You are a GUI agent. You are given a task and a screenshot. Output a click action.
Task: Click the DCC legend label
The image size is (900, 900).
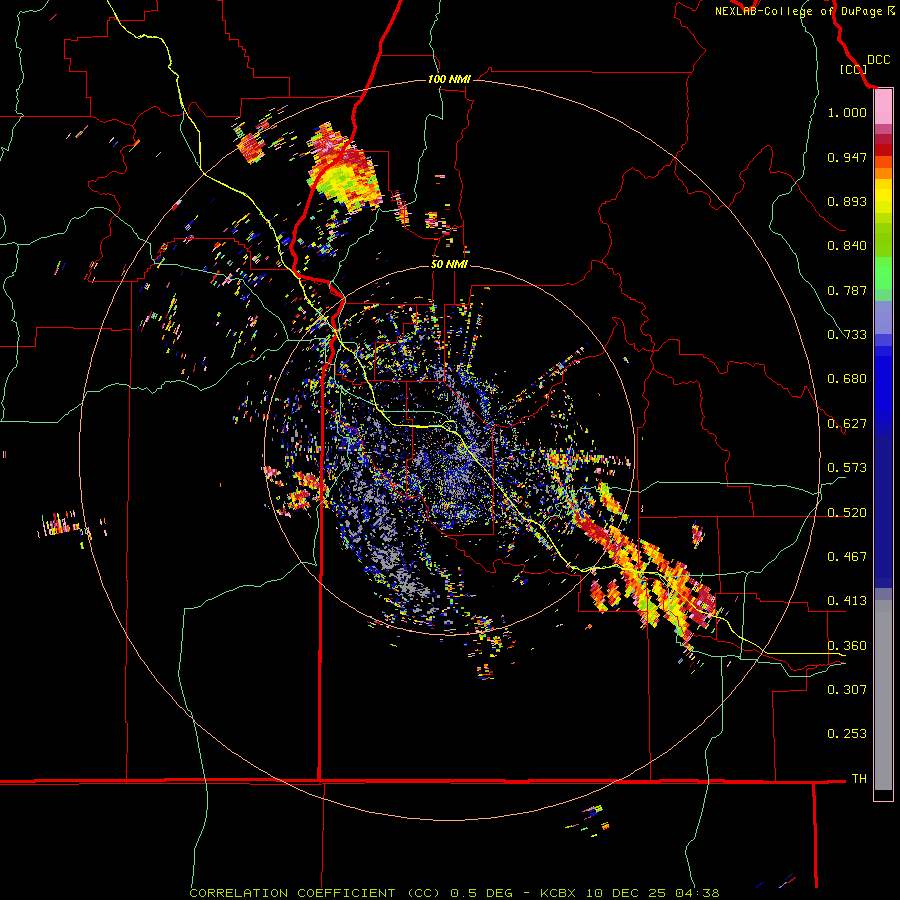click(879, 60)
